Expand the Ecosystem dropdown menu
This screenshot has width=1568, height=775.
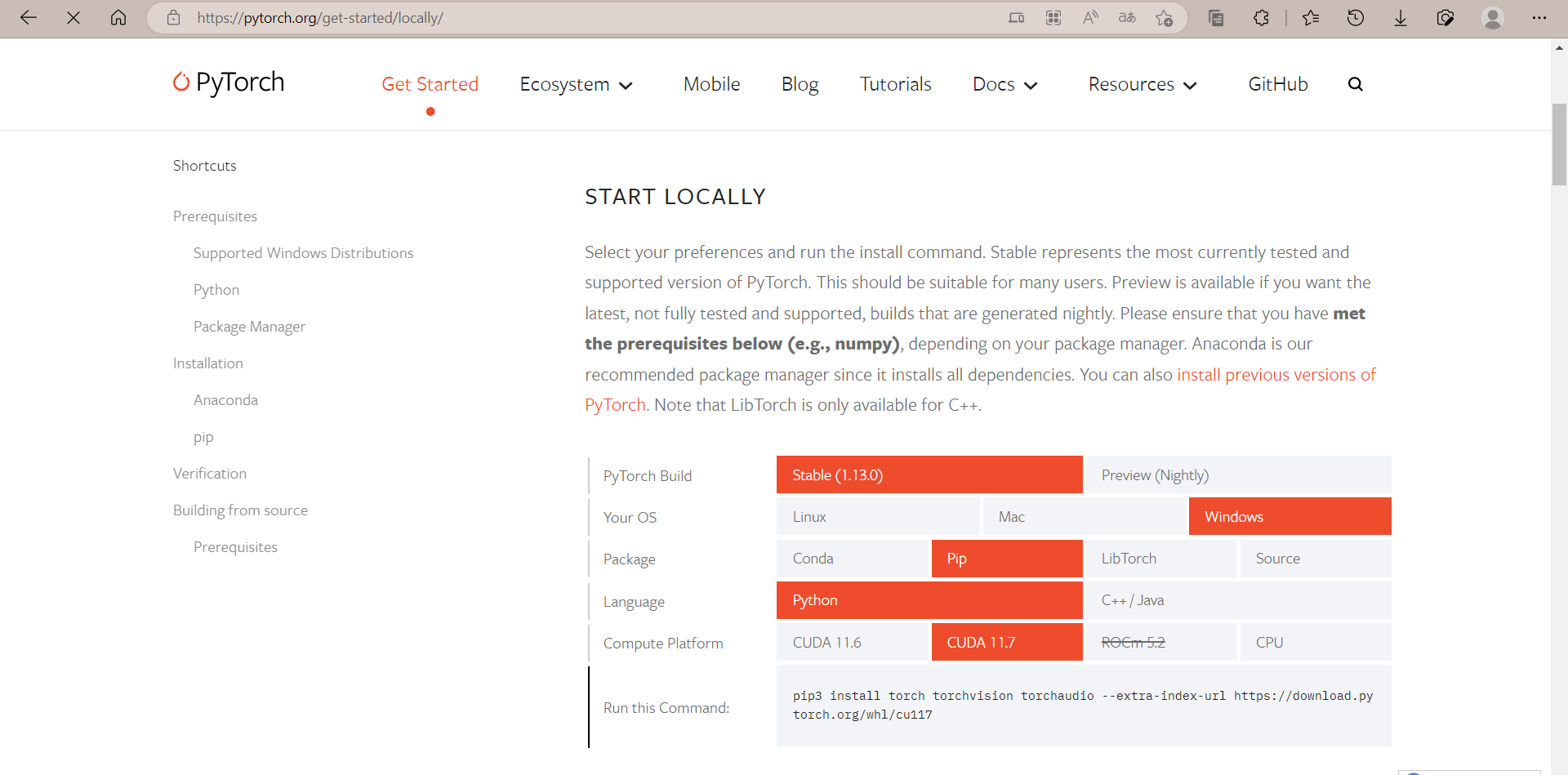(577, 84)
